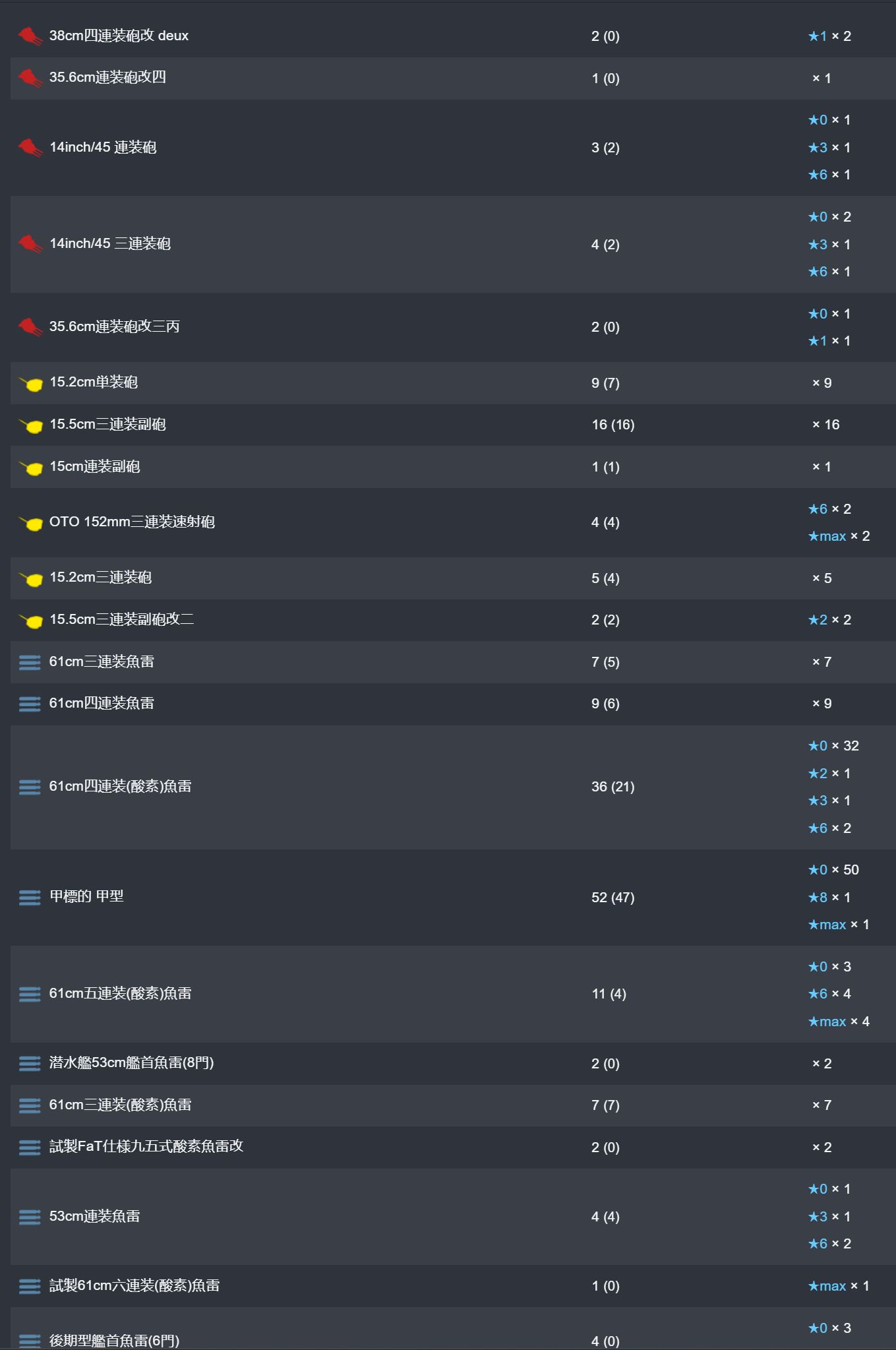Click the 52 (47) count for 甲標的 甲型

click(x=612, y=898)
